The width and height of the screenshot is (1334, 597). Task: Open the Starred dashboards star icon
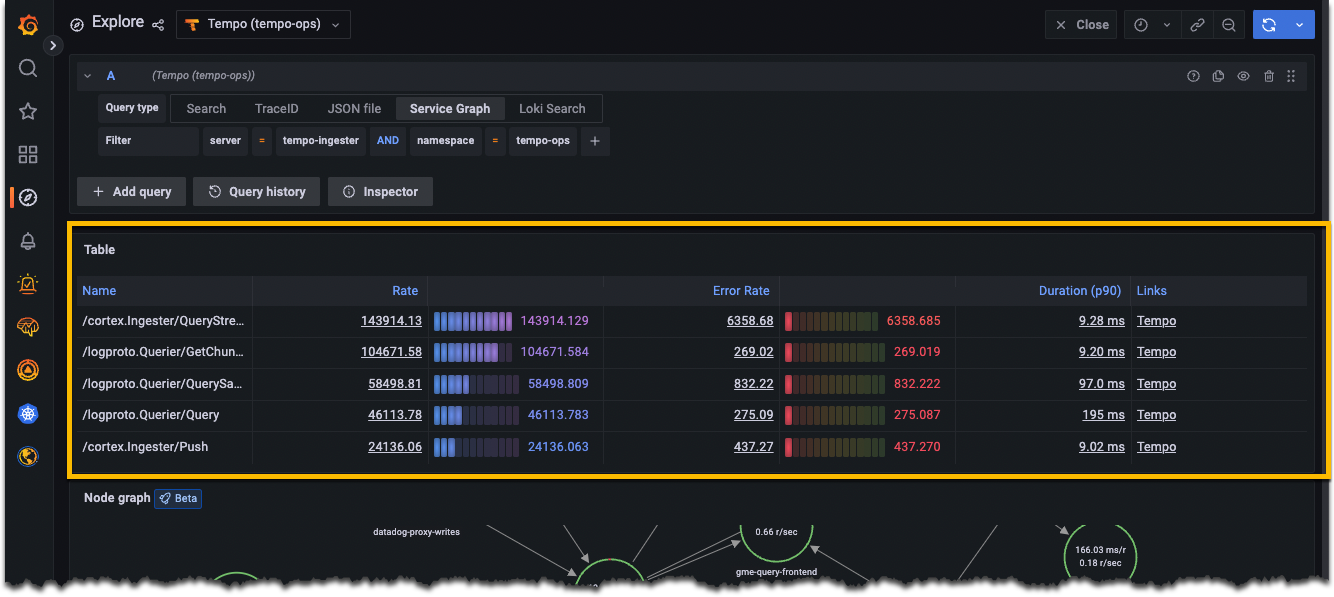click(27, 111)
